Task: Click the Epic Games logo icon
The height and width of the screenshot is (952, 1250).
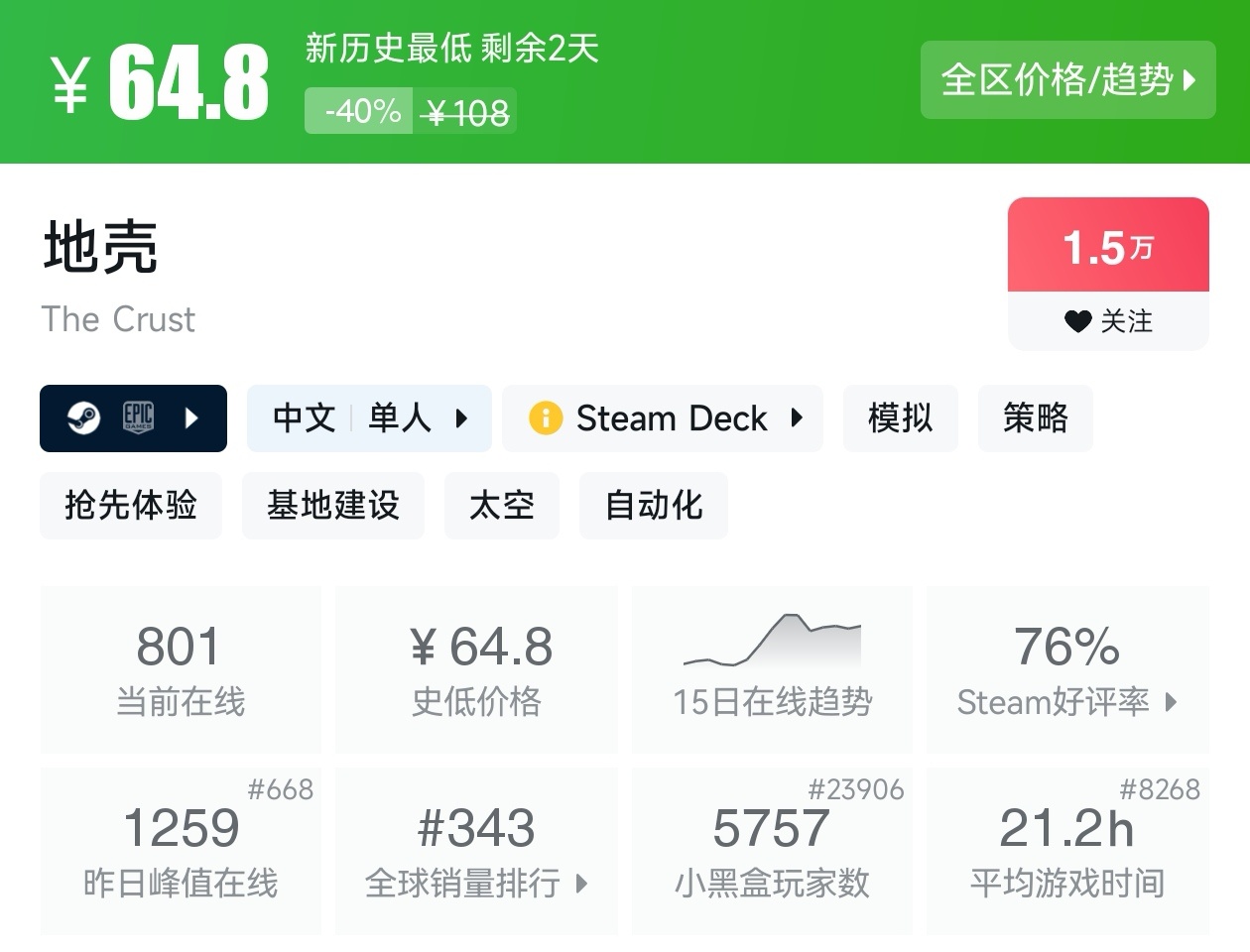Action: tap(138, 417)
